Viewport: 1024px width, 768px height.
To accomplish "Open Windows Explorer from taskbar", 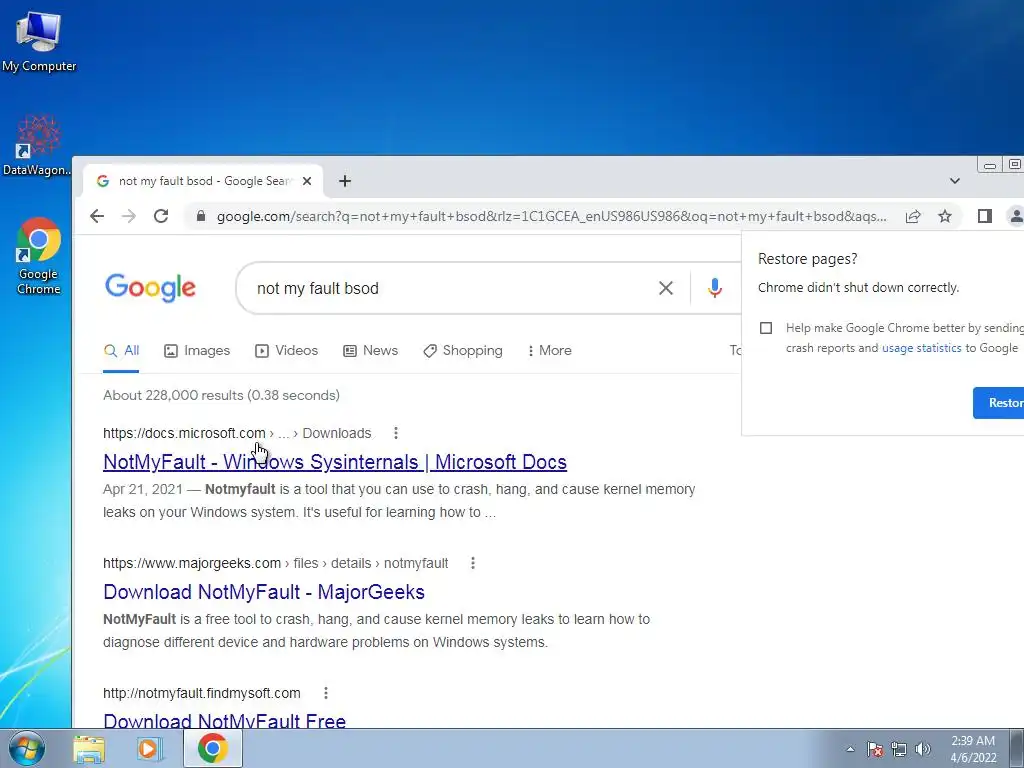I will 89,748.
